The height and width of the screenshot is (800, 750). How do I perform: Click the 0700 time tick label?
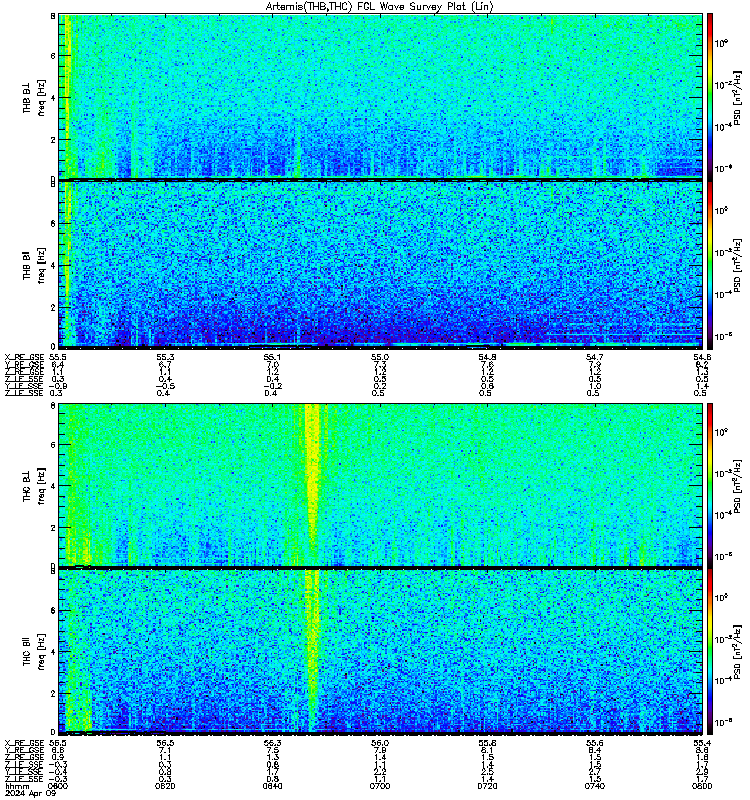(380, 786)
